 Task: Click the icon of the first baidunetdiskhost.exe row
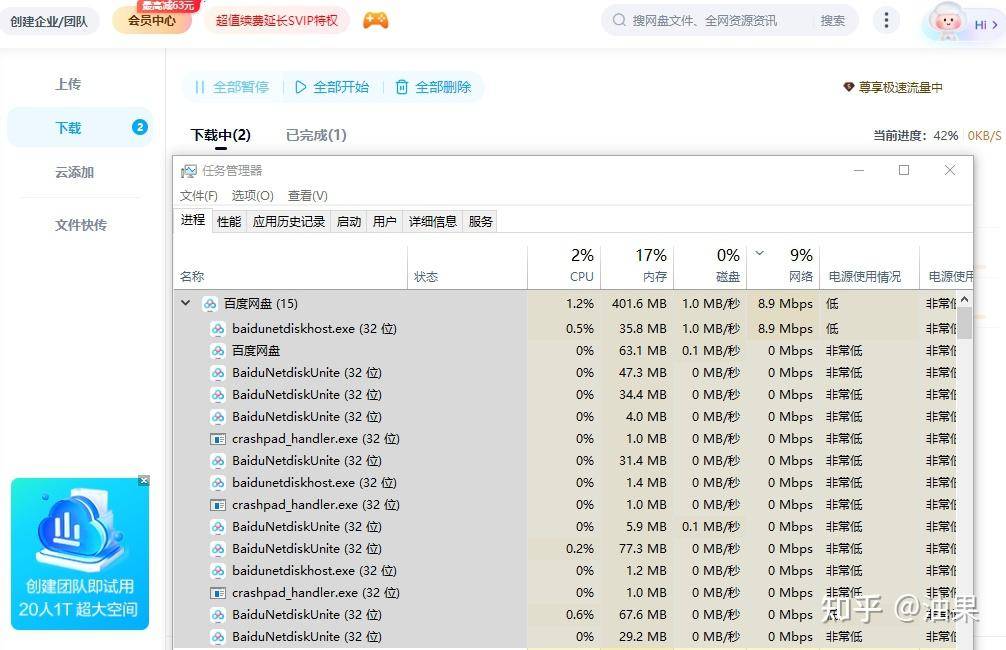click(218, 329)
